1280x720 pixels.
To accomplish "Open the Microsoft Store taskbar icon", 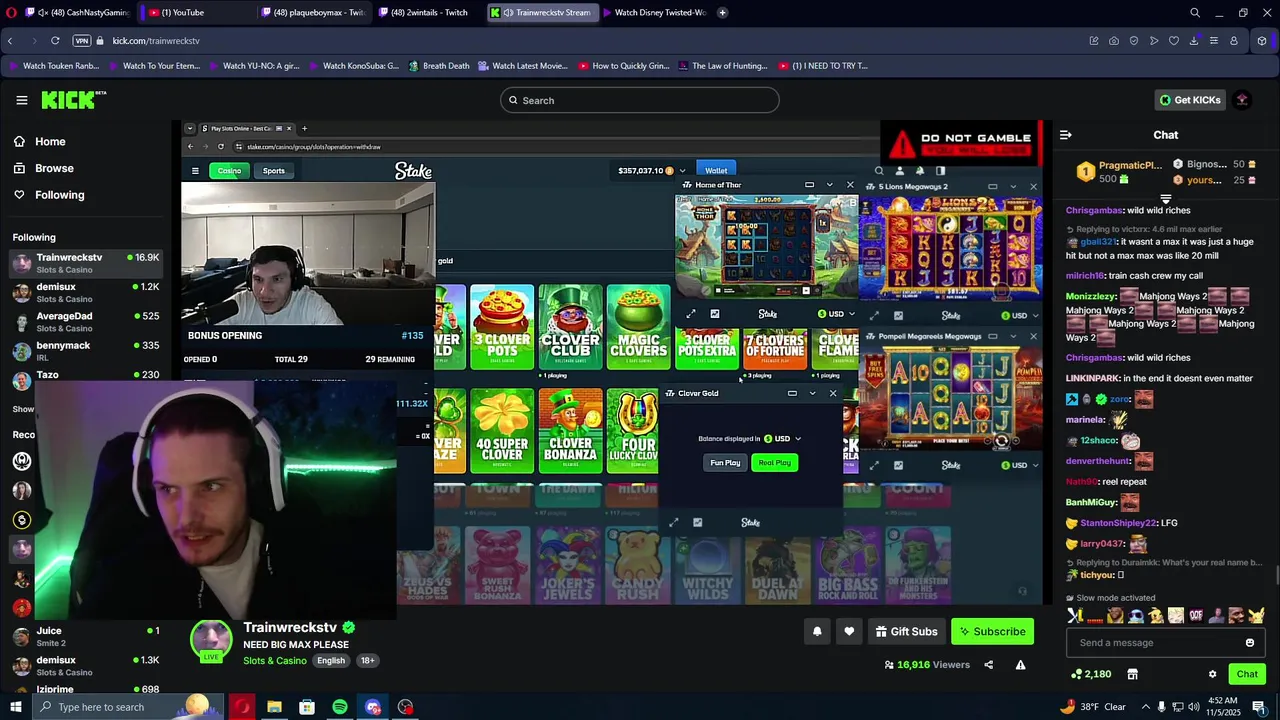I will tap(307, 707).
